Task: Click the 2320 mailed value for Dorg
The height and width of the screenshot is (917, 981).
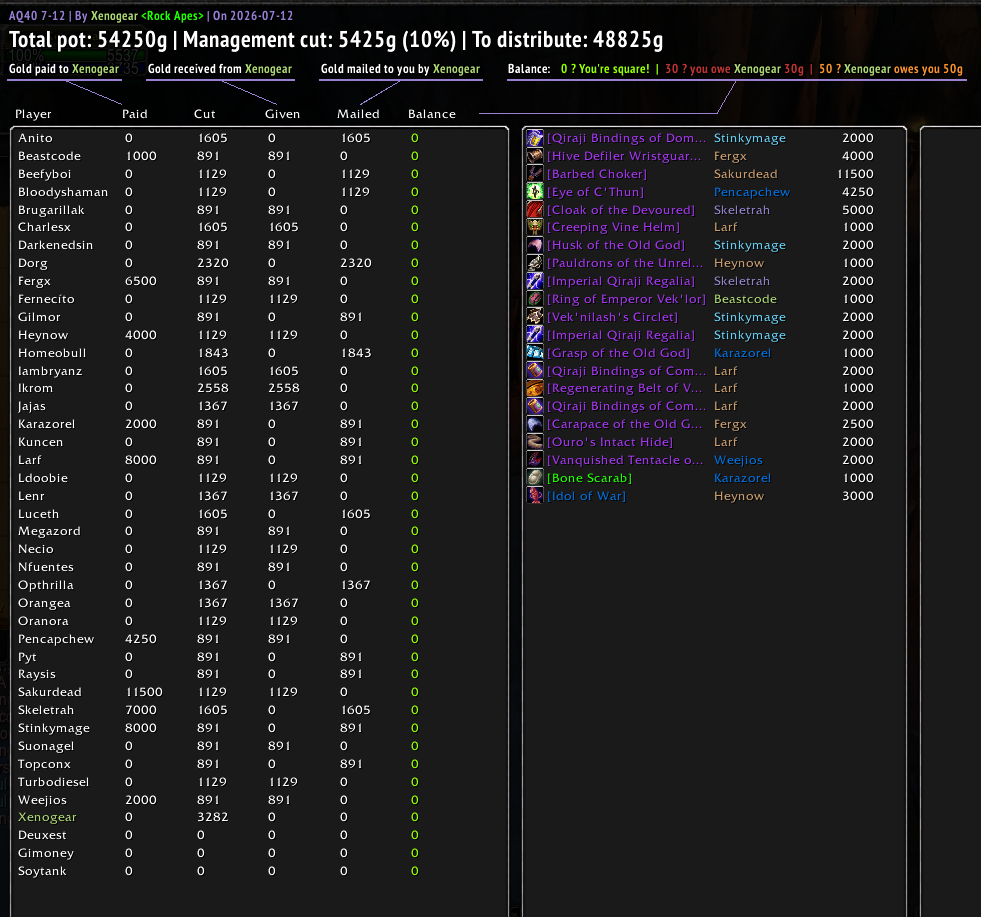Action: (355, 263)
